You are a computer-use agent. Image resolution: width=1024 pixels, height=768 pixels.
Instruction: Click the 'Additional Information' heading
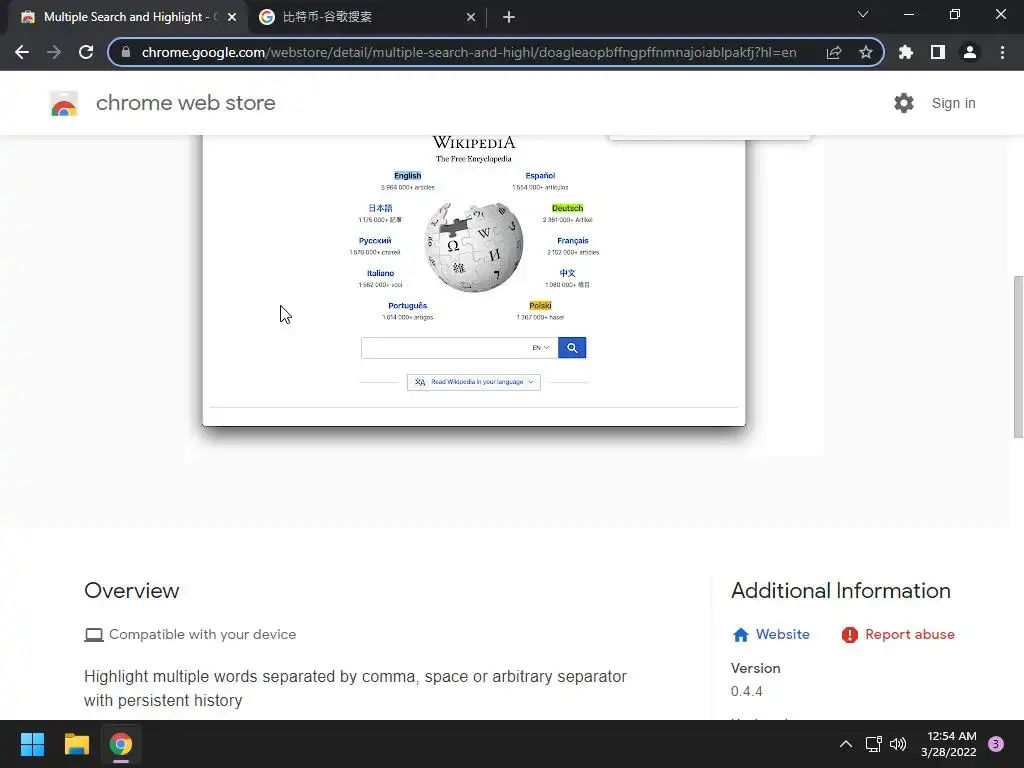click(840, 590)
